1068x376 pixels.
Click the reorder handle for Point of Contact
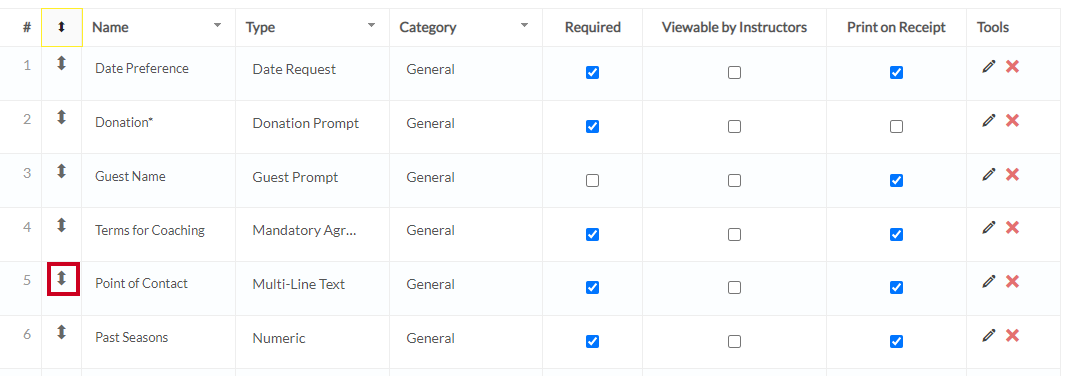tap(62, 279)
